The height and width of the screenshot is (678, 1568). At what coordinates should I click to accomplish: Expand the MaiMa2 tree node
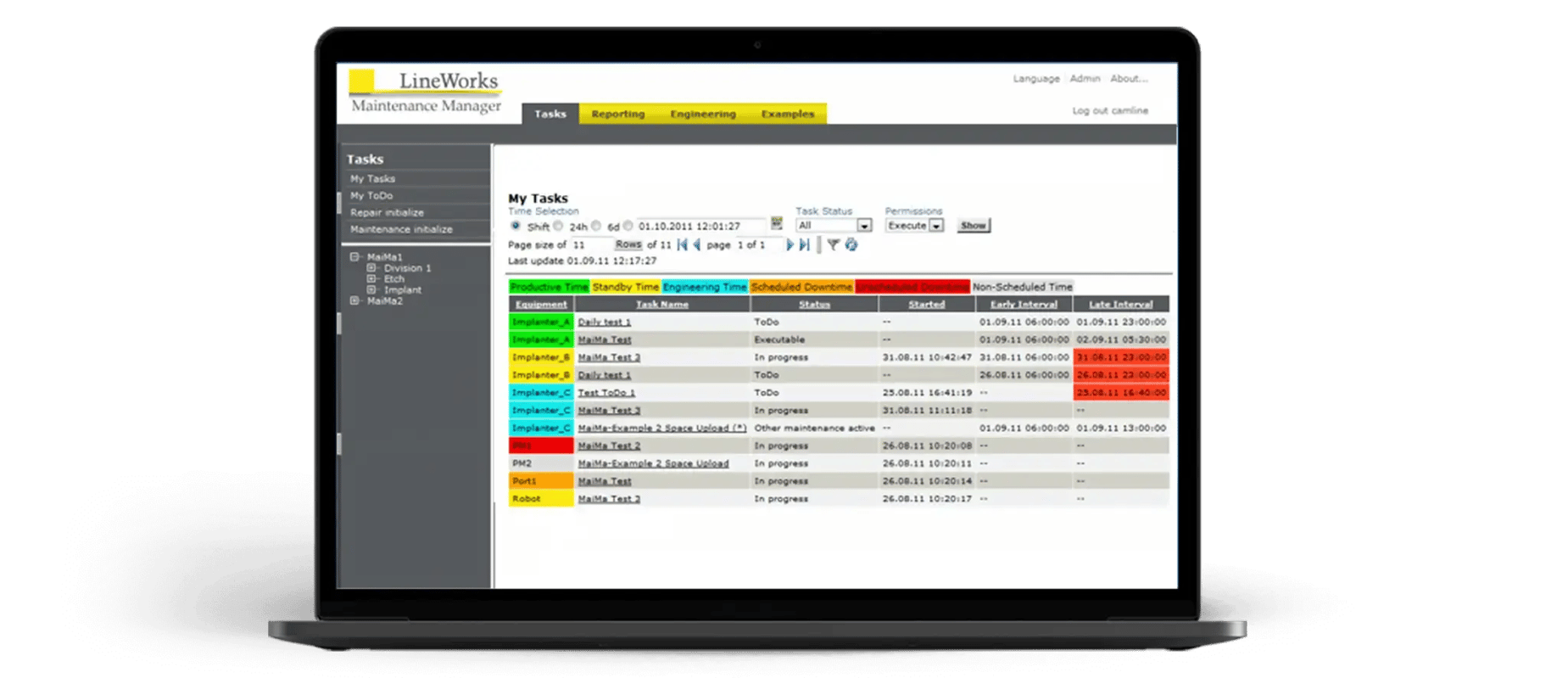click(x=354, y=300)
